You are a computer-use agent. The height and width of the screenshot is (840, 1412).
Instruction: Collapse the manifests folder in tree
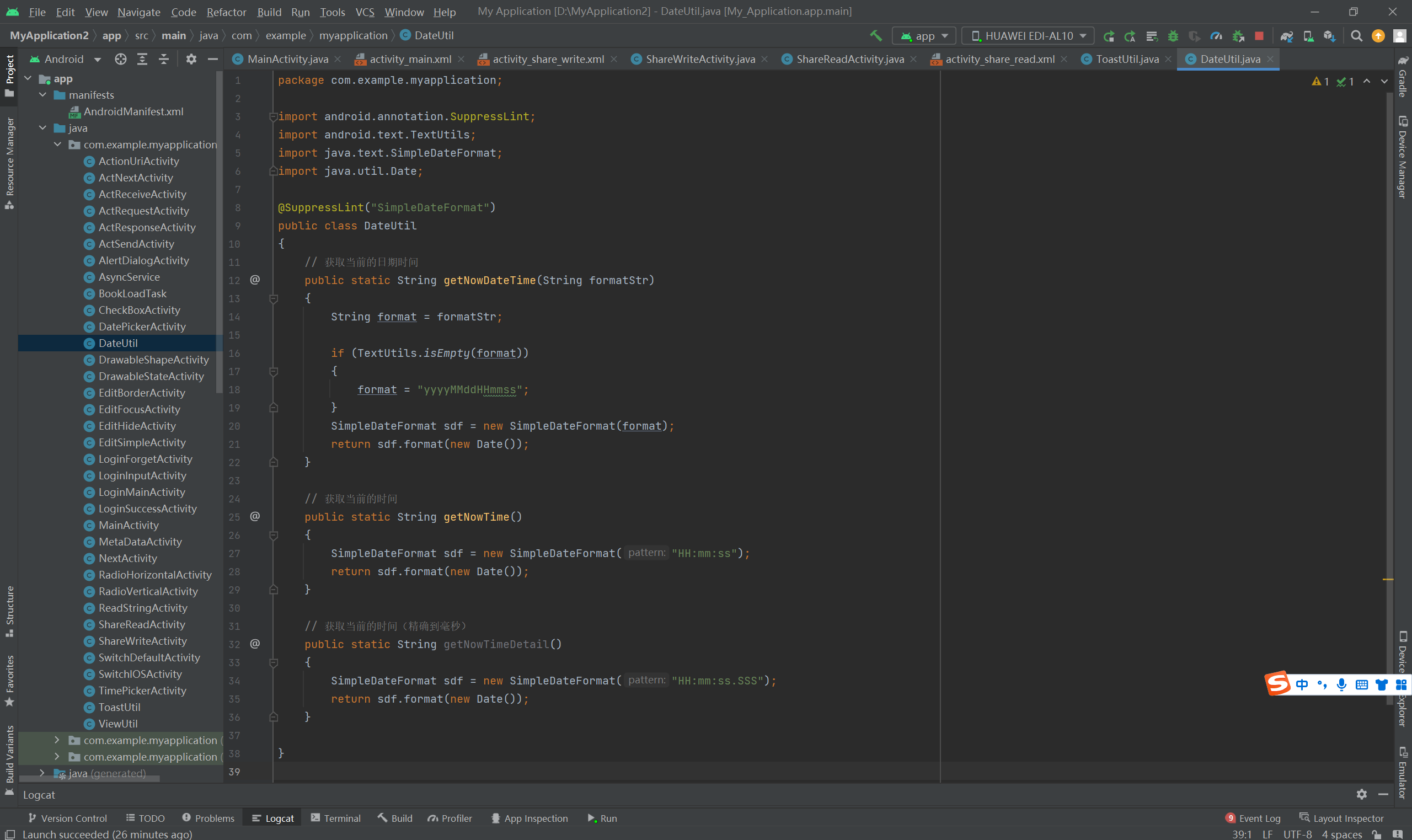tap(43, 95)
